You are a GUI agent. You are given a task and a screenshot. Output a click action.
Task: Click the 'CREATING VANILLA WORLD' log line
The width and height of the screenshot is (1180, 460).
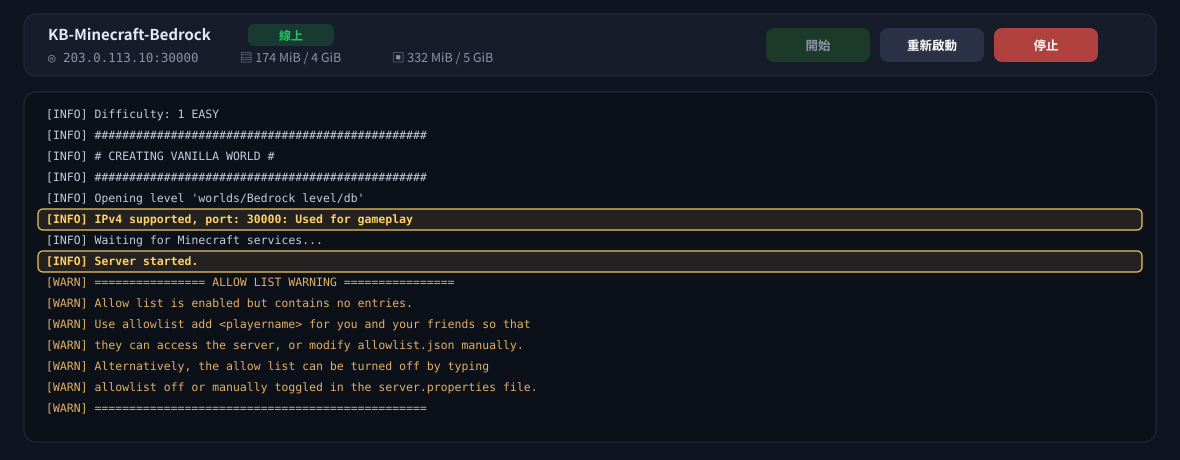tap(160, 157)
